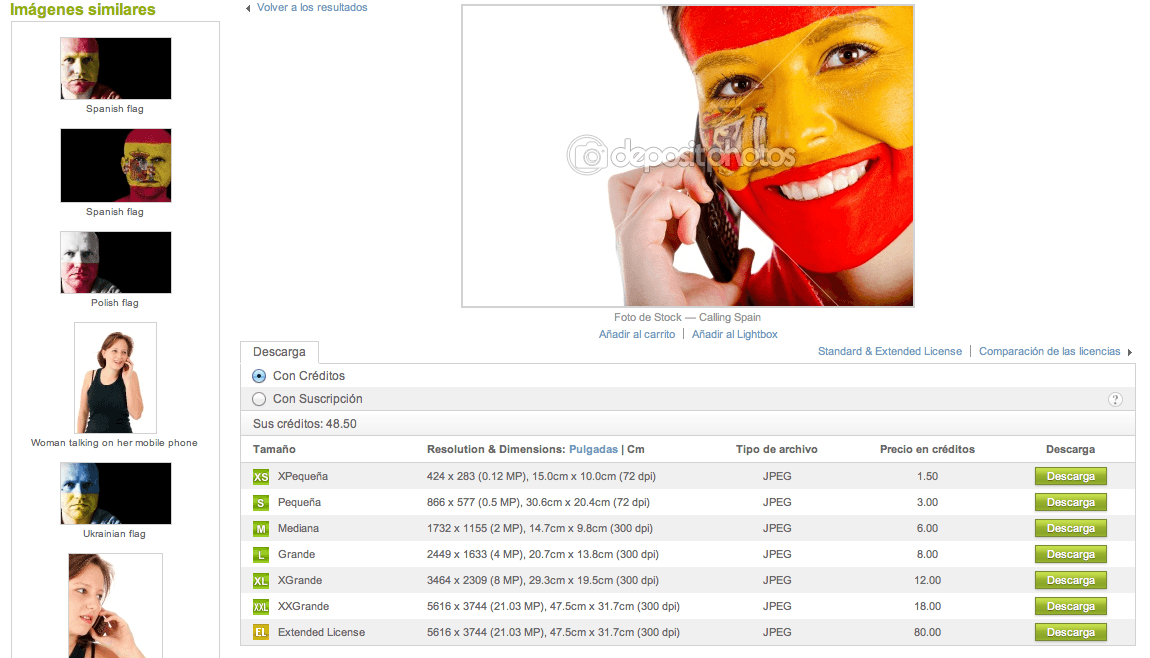Go back via Volver a los resultados

[311, 8]
